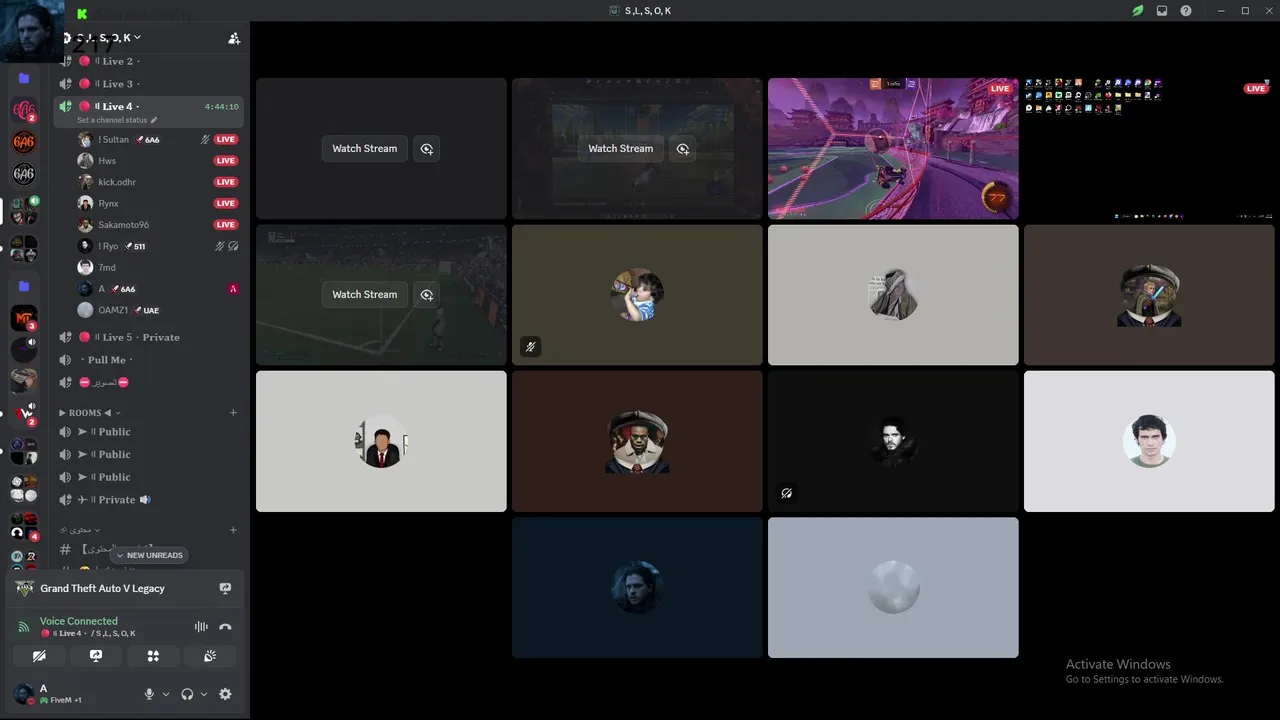Select user Hws in voice list

[x=158, y=161]
